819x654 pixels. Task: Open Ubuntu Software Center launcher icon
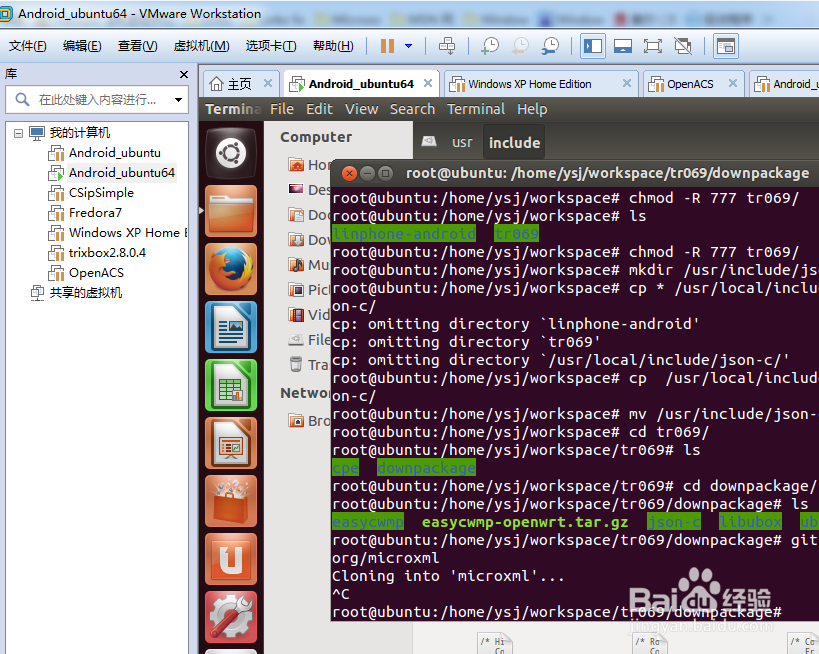pyautogui.click(x=231, y=501)
